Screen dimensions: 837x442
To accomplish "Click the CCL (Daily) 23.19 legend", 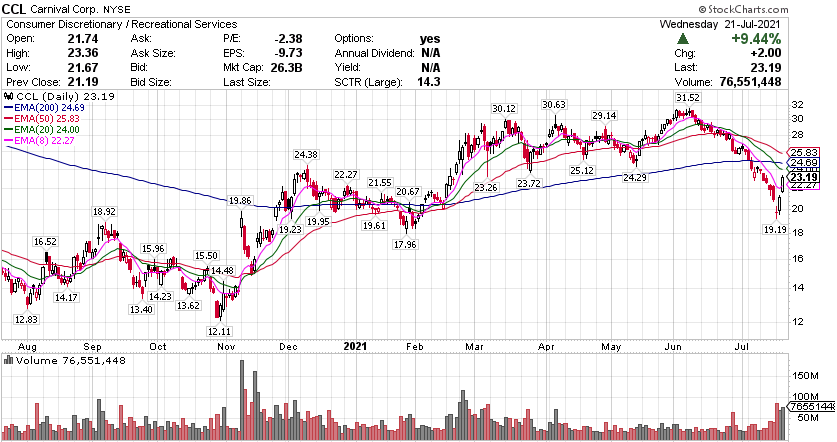I will coord(65,97).
